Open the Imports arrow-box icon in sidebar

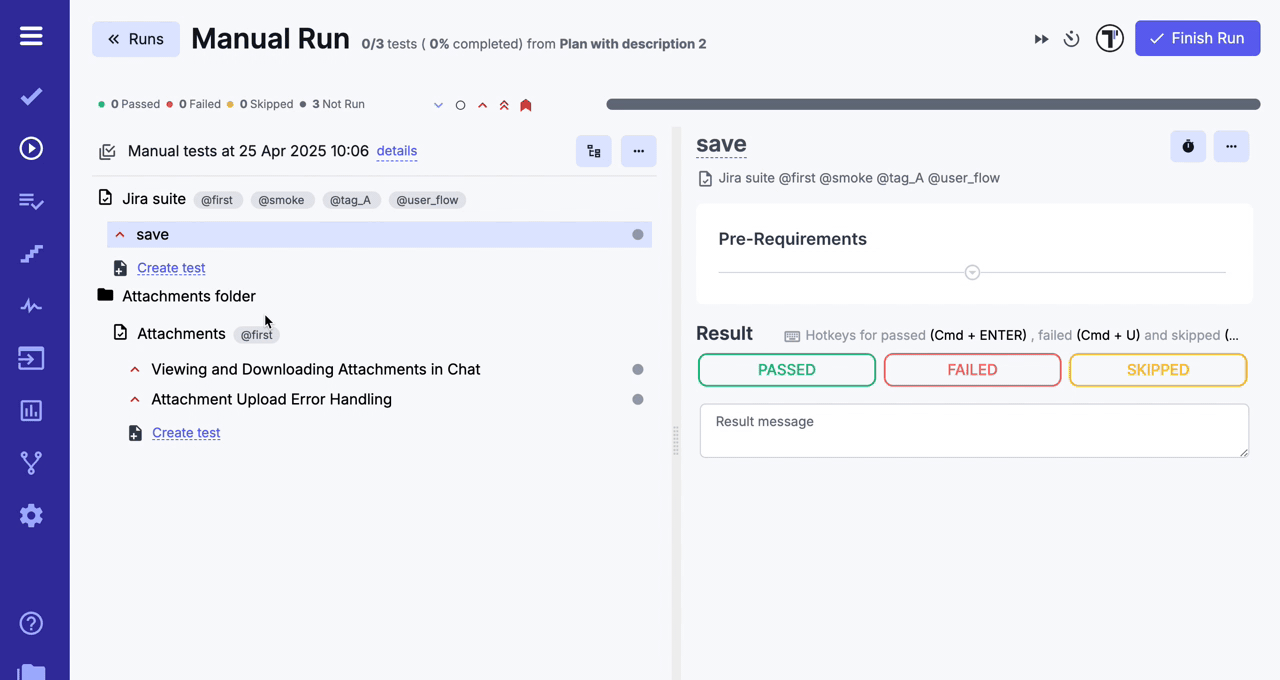(31, 358)
